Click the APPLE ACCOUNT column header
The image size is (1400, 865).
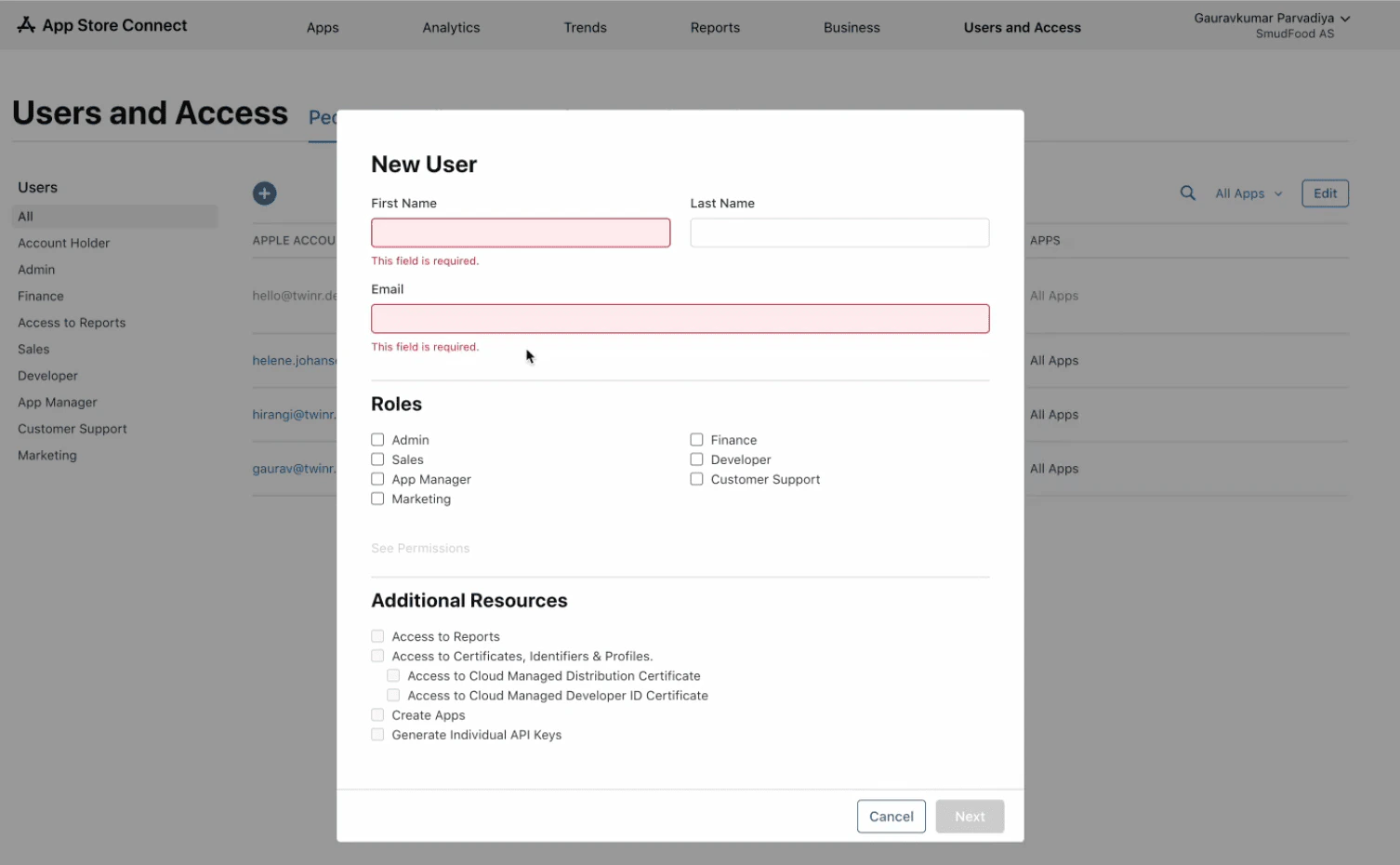pyautogui.click(x=294, y=240)
